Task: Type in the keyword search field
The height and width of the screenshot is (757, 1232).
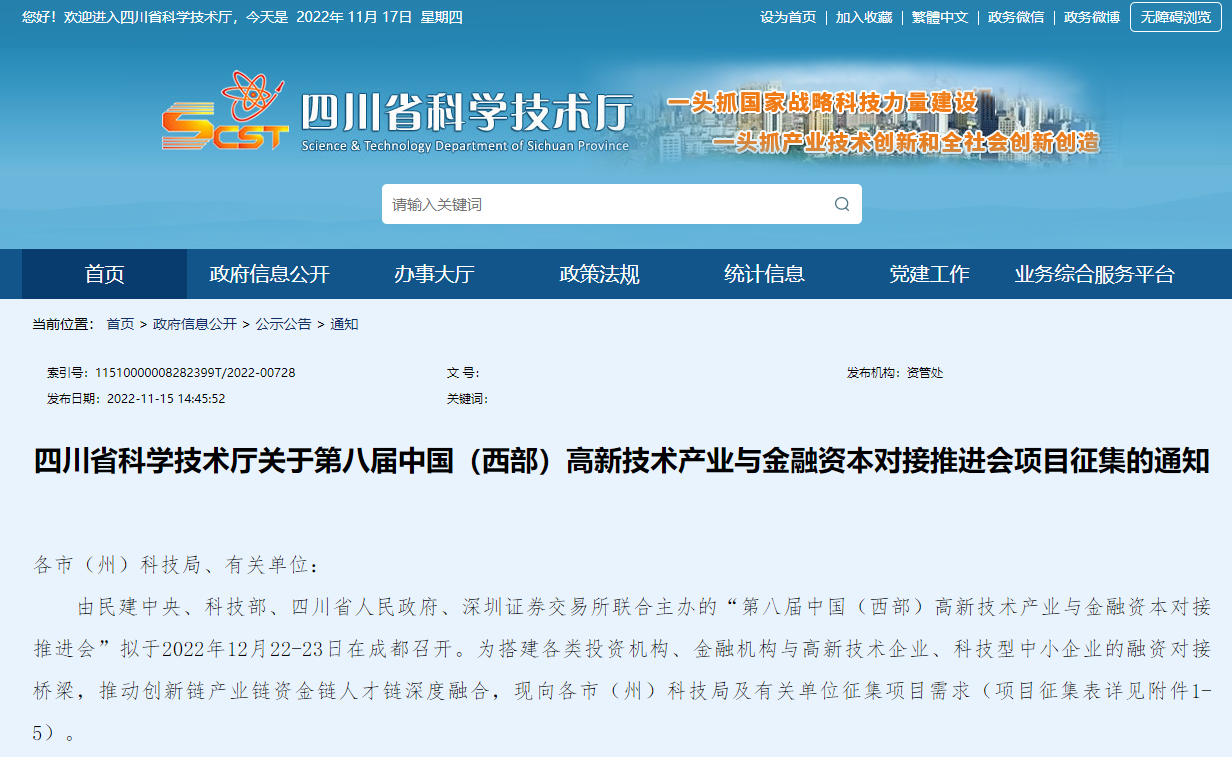Action: click(605, 204)
